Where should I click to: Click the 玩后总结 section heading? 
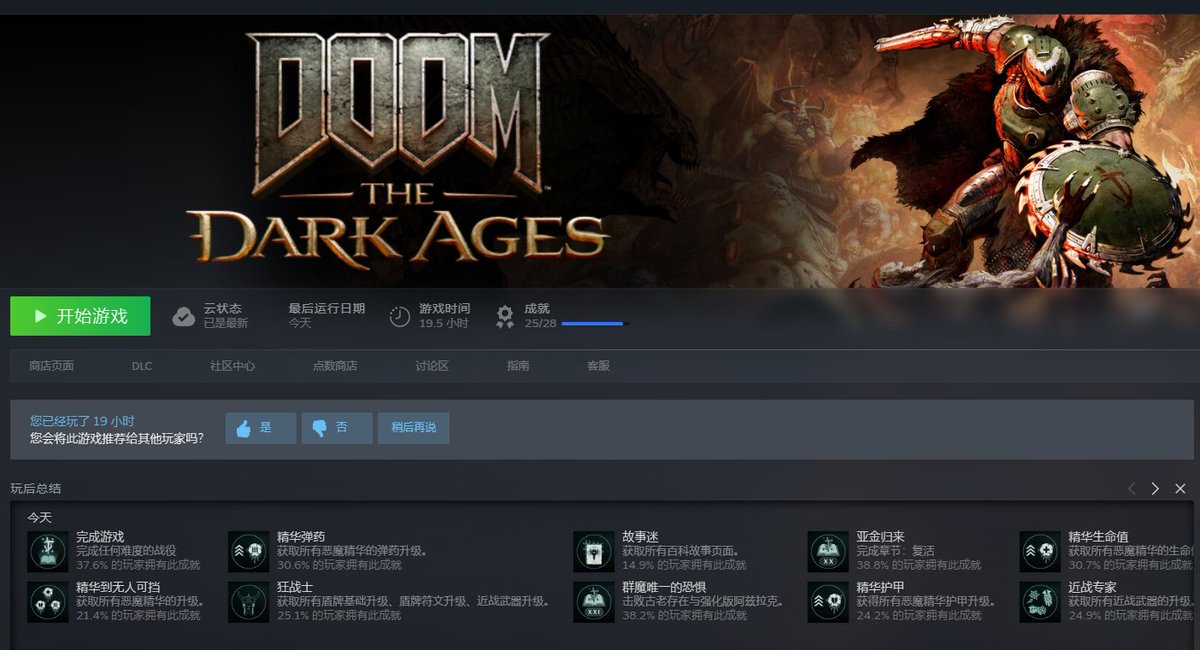click(35, 489)
